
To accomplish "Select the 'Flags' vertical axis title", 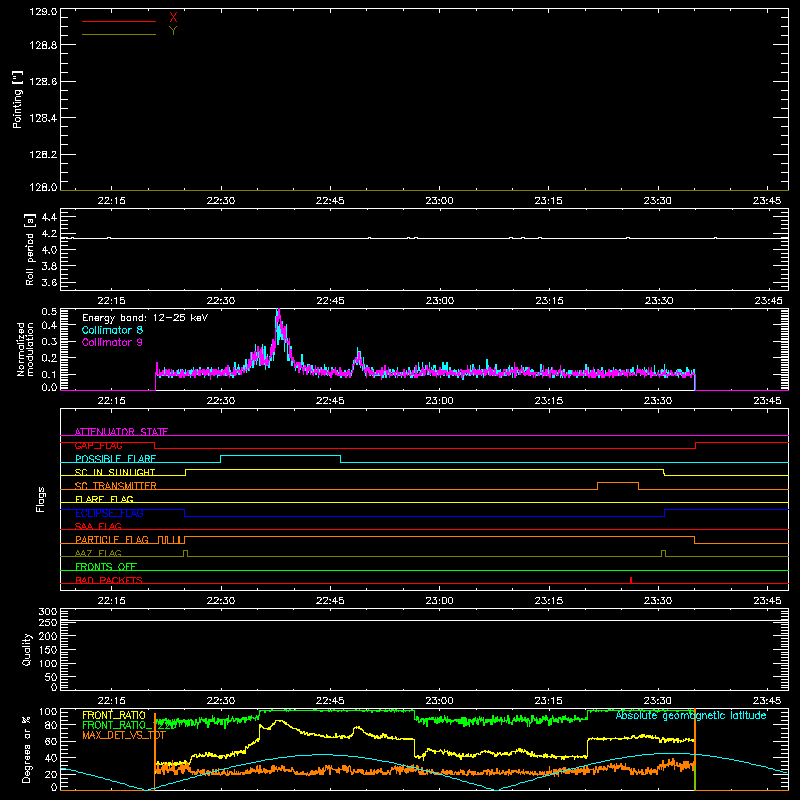I will click(x=41, y=499).
